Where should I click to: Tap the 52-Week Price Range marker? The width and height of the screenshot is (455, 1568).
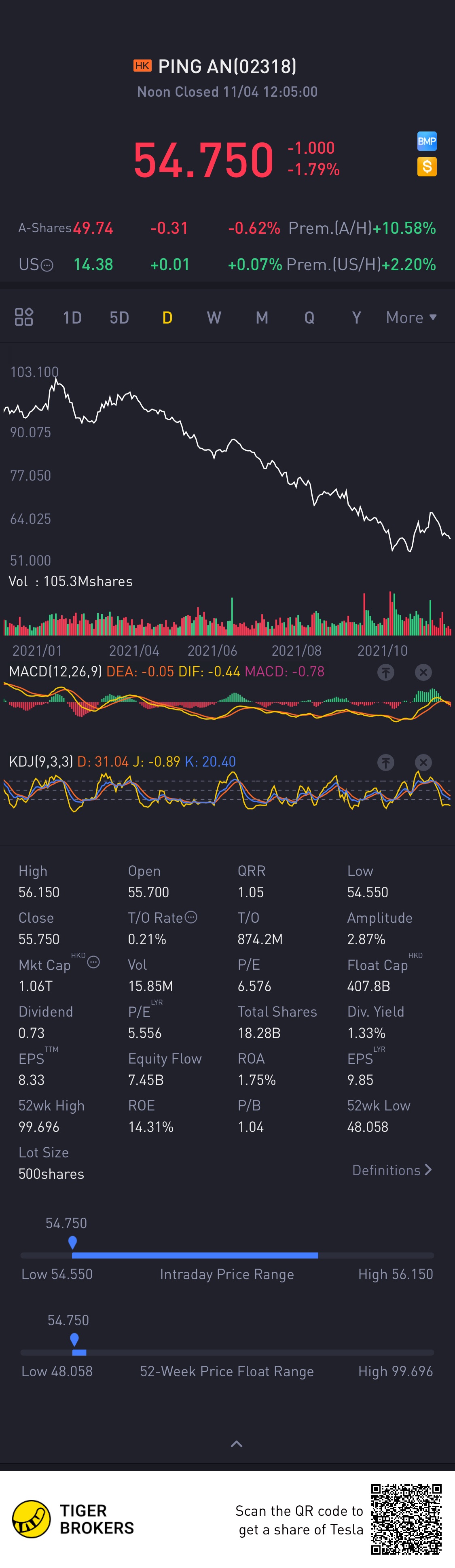74,1339
